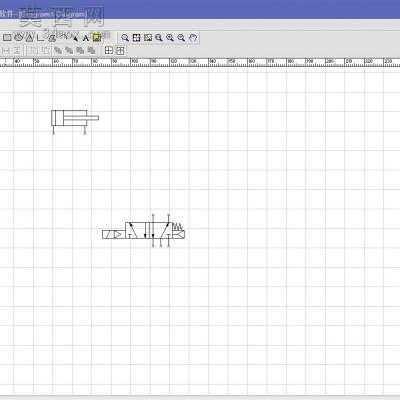Choose the black pointer arrow tool
400x400 pixels.
tap(76, 38)
